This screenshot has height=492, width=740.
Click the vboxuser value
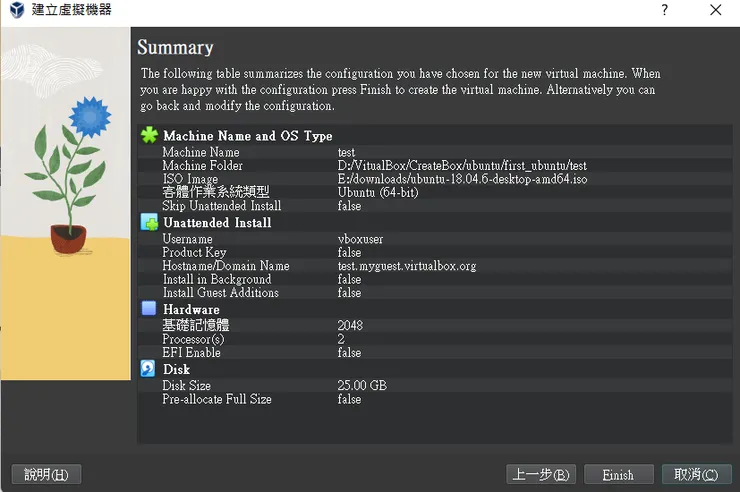coord(361,239)
